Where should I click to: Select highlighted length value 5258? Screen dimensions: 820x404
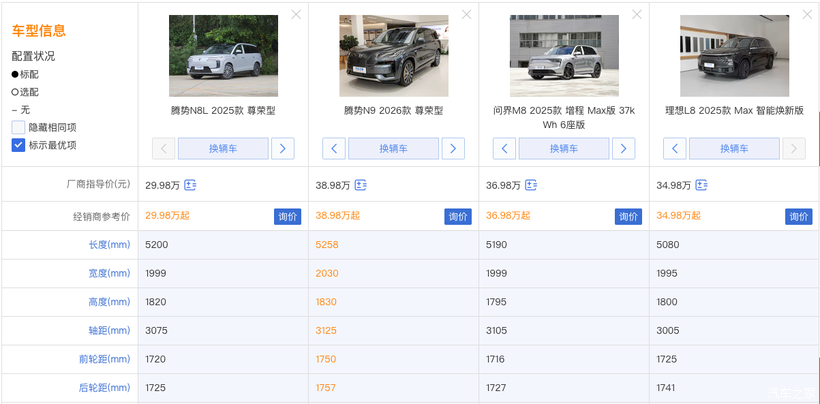327,245
